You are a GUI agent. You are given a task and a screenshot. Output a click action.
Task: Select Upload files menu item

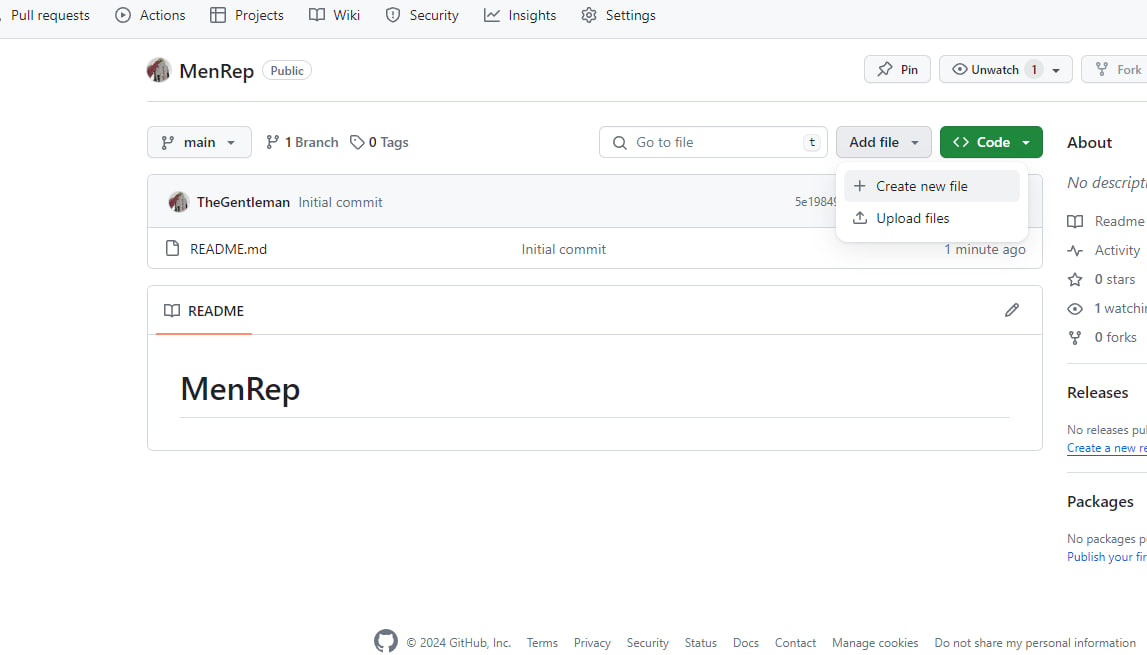pyautogui.click(x=931, y=218)
